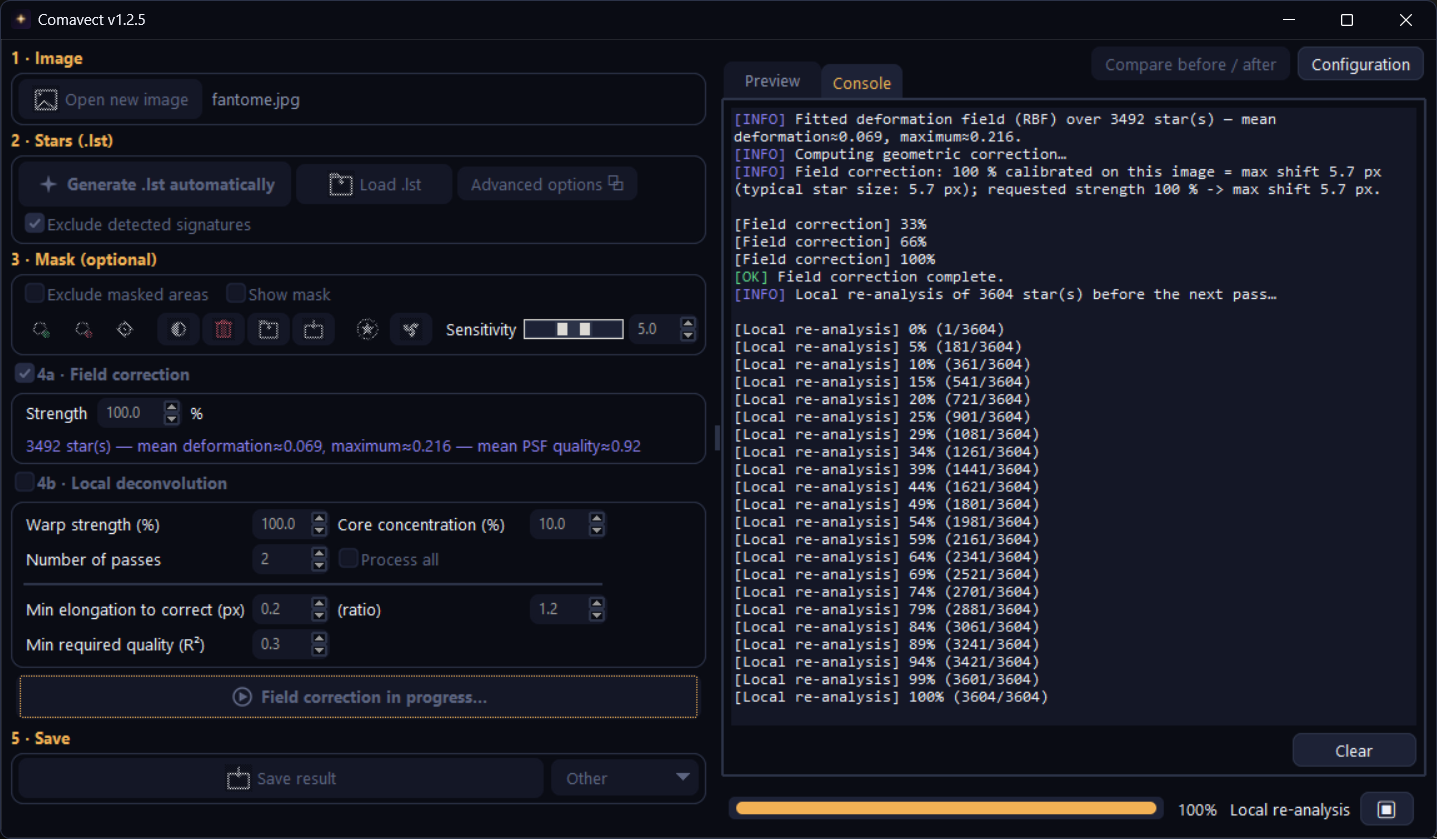This screenshot has width=1437, height=839.
Task: Click the Sensitivity slider track
Action: 574,329
